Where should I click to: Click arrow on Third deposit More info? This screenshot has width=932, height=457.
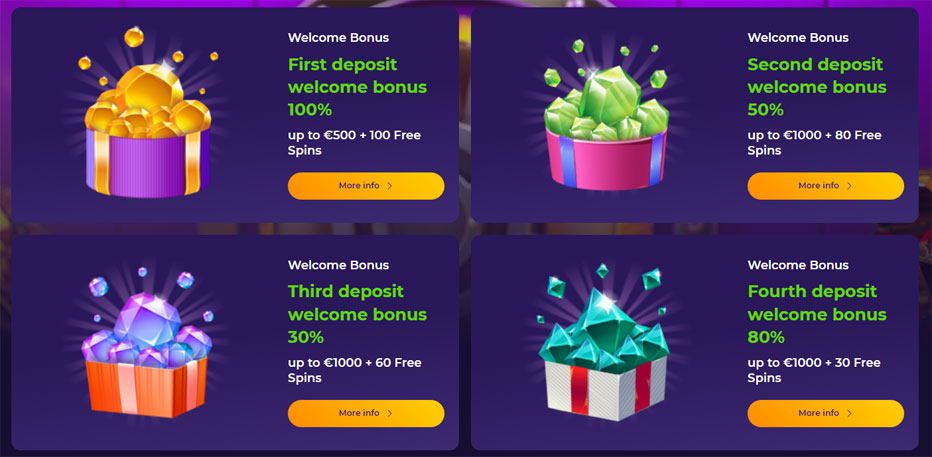(390, 414)
